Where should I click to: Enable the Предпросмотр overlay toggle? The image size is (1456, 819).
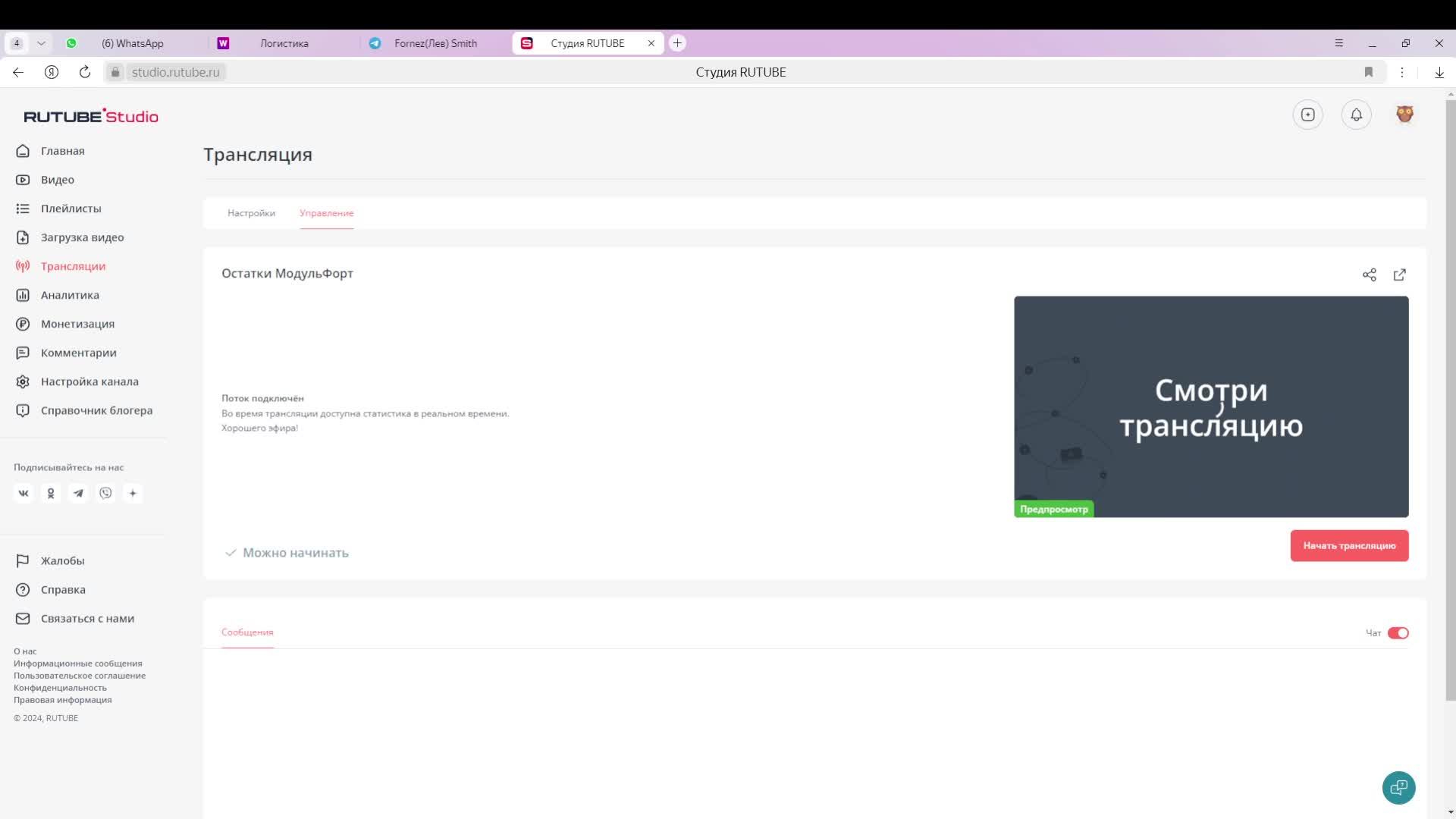(x=1054, y=508)
